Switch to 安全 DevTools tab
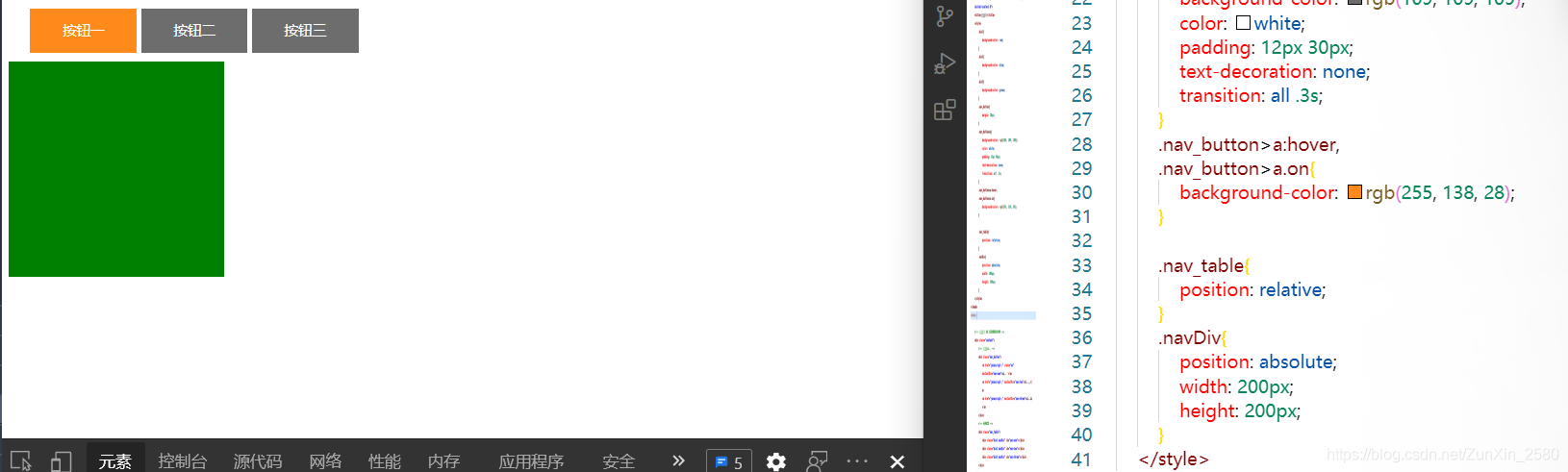The image size is (1568, 472). tap(619, 461)
